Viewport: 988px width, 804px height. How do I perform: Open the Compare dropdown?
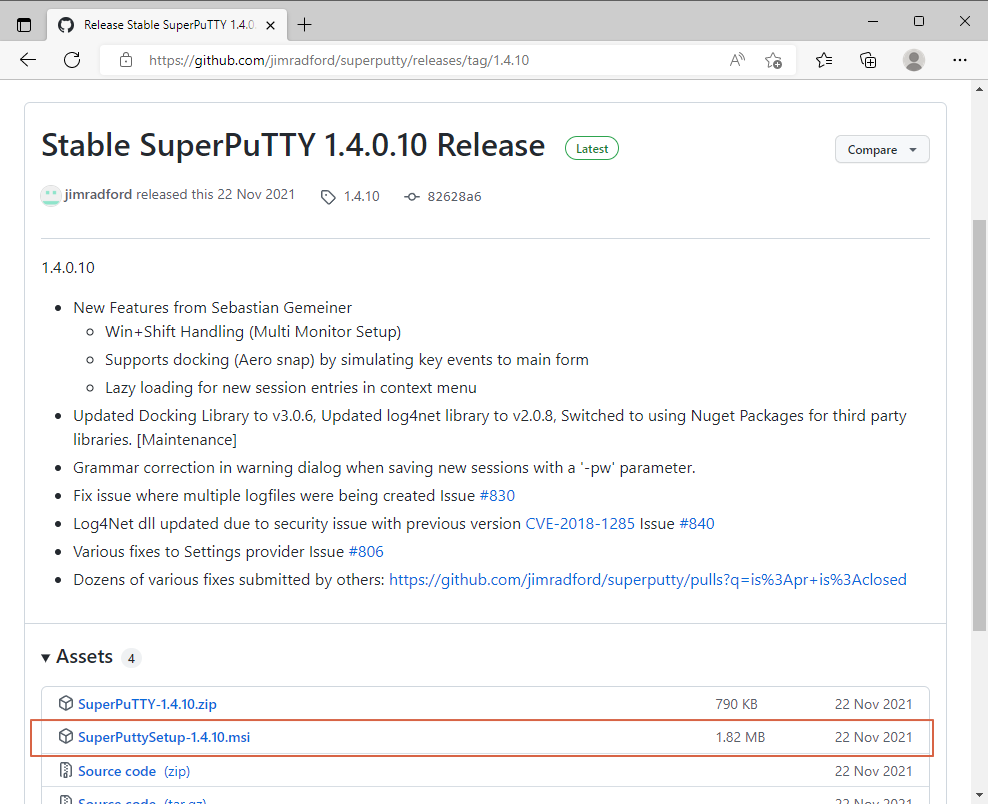coord(882,149)
